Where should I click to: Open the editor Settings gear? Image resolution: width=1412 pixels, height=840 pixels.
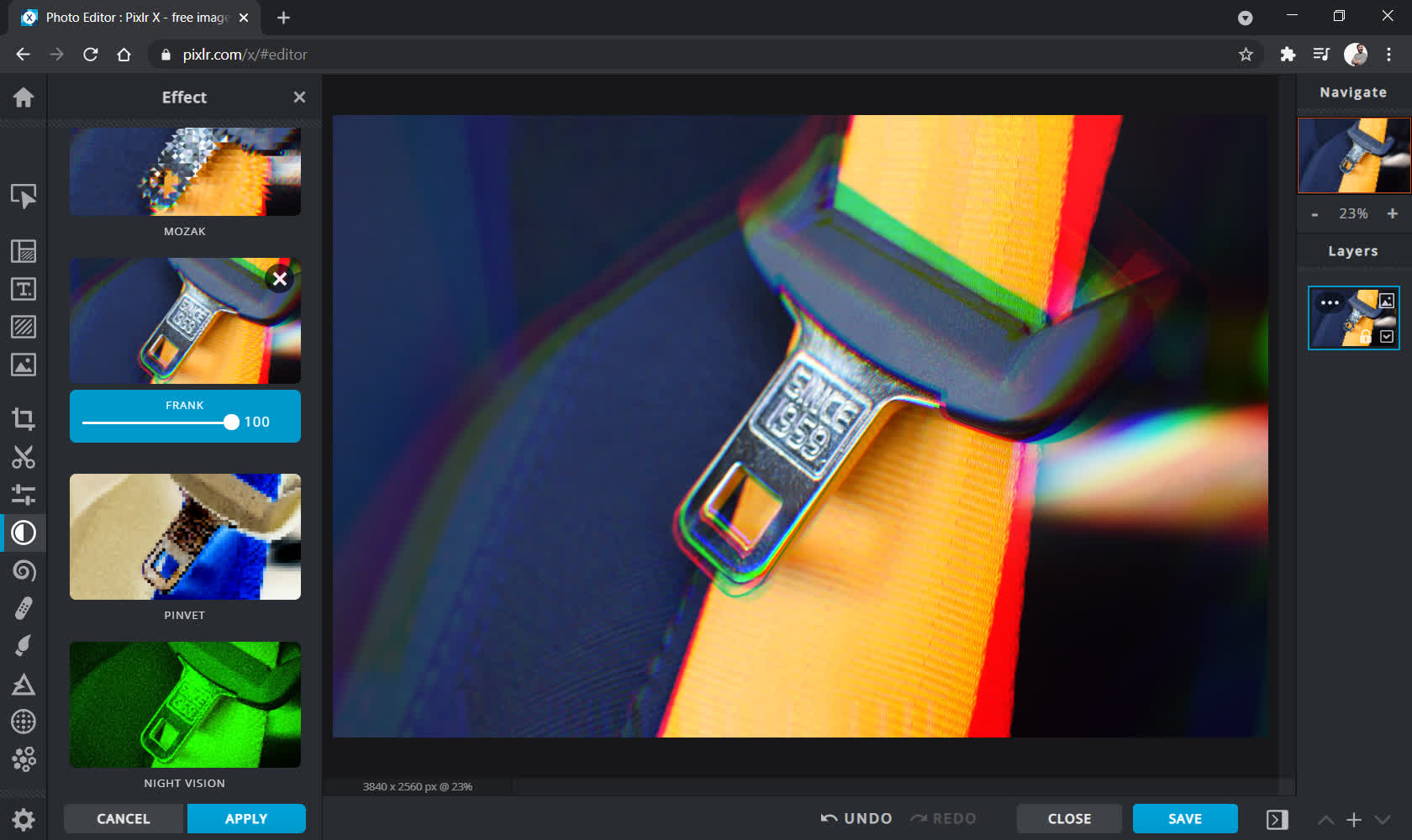(24, 819)
